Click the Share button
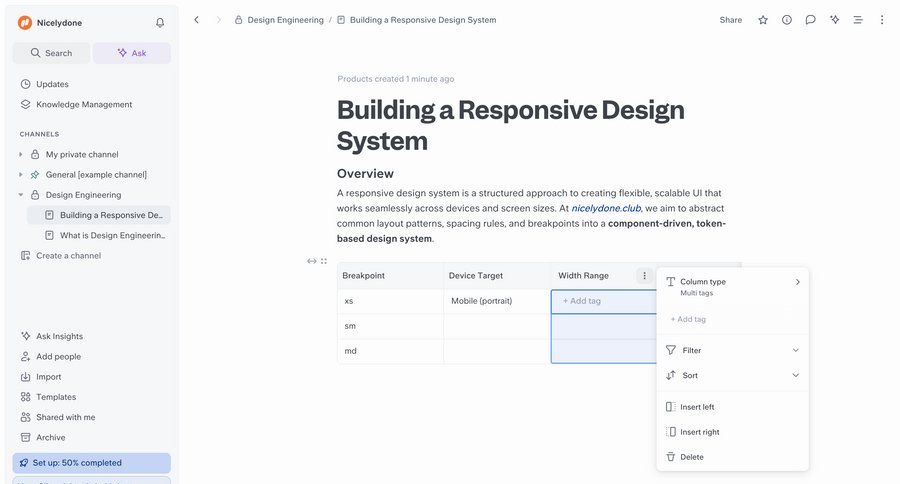The image size is (900, 484). click(x=730, y=20)
